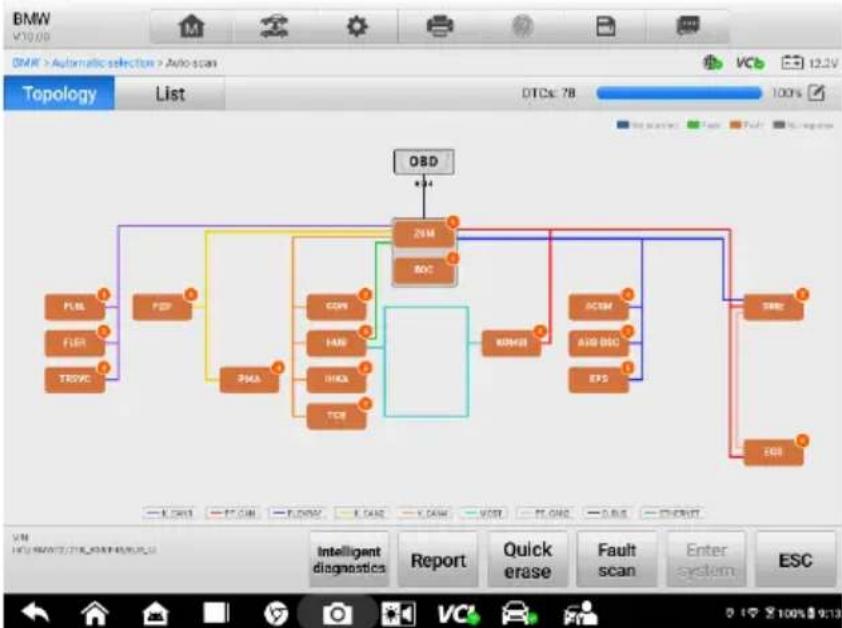Viewport: 842px width, 628px height.
Task: Click the save icon in toolbar
Action: pyautogui.click(x=606, y=26)
